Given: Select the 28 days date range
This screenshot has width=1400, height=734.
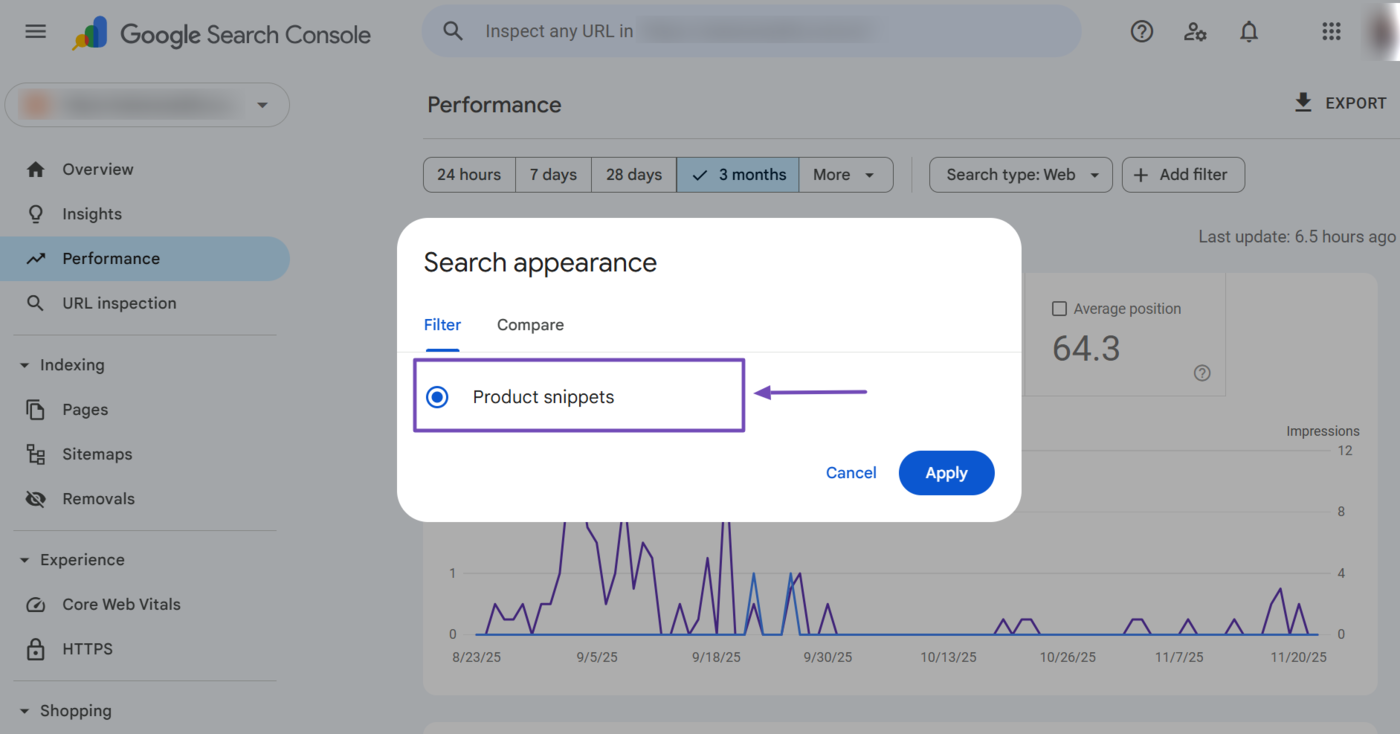Looking at the screenshot, I should tap(633, 174).
